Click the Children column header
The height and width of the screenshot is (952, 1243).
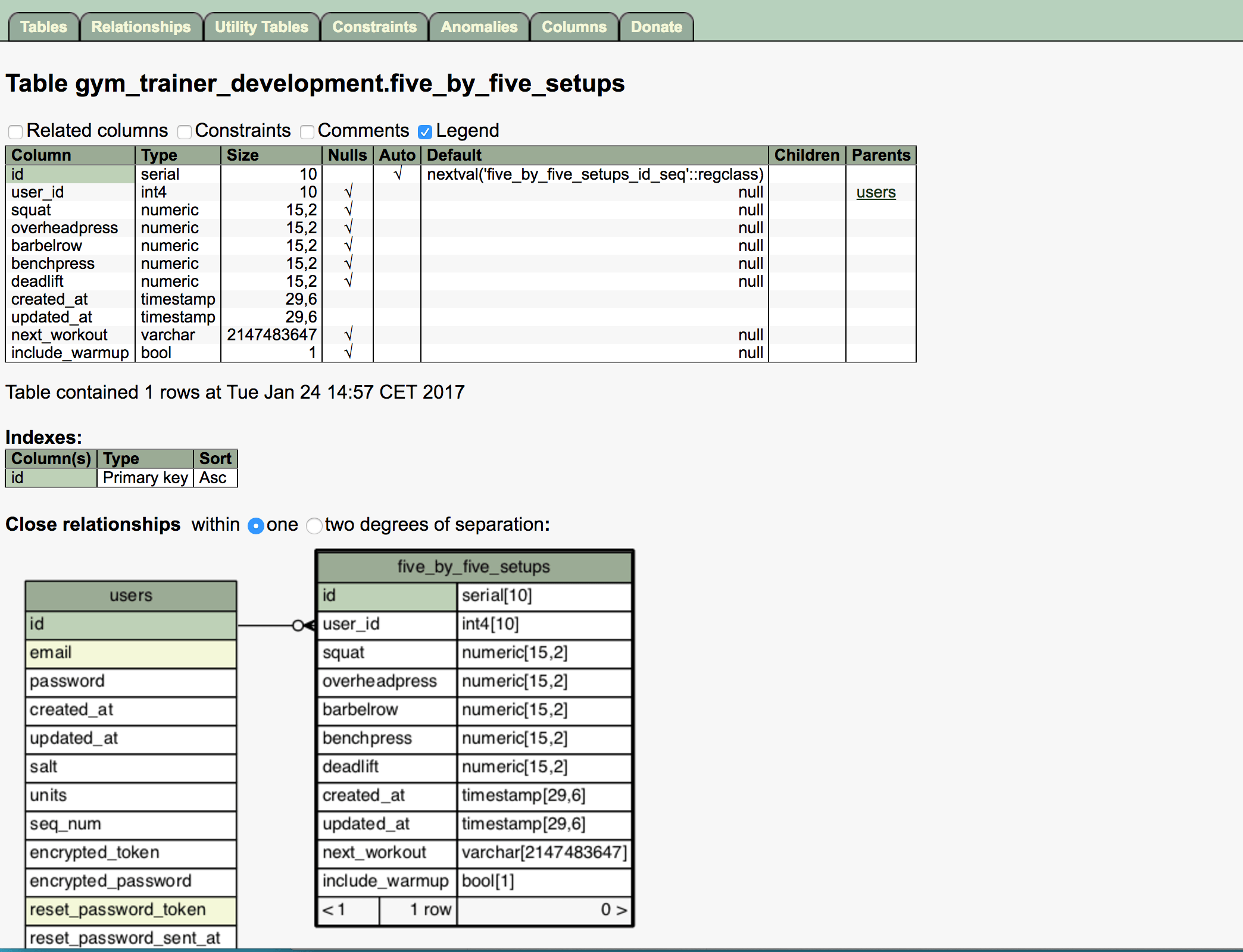coord(807,155)
